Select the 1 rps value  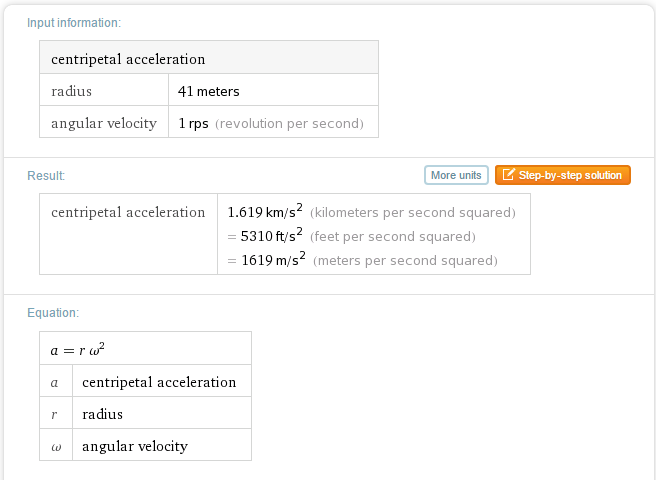193,124
